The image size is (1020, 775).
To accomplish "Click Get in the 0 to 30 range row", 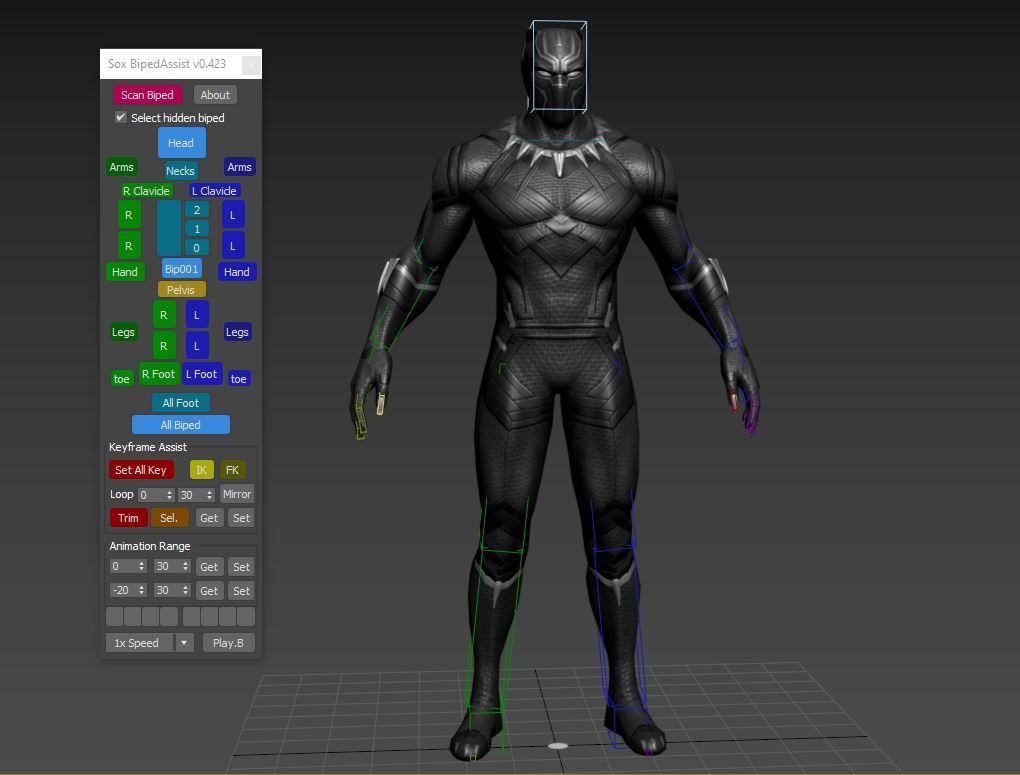I will (x=209, y=567).
